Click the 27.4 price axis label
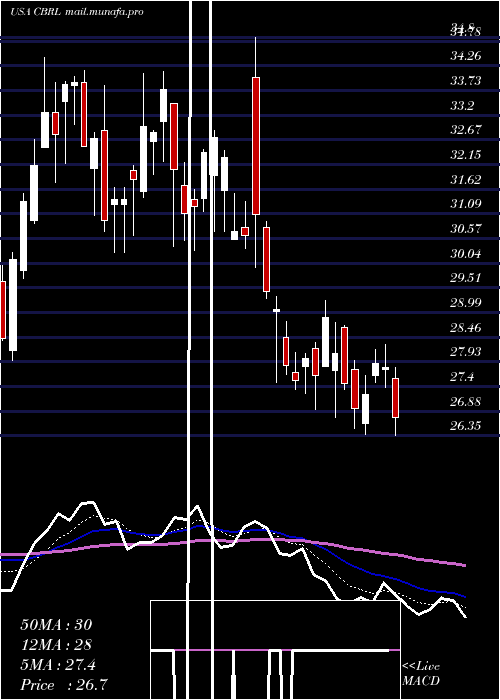Screen dimensions: 500x700 [462, 377]
